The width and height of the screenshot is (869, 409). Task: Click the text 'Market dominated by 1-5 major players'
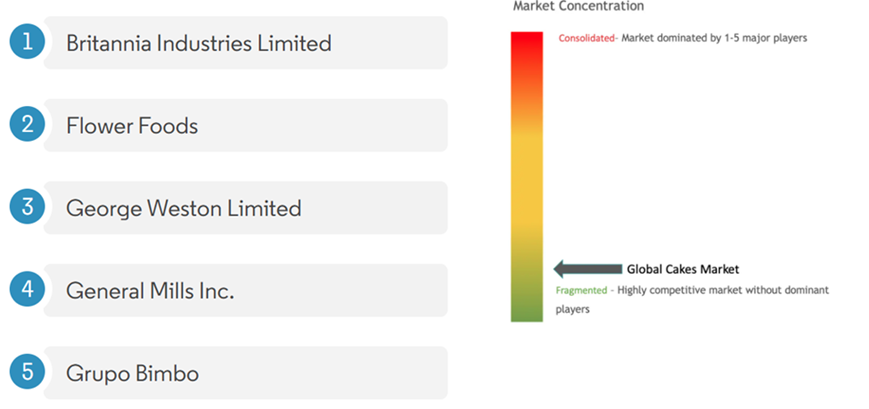pyautogui.click(x=714, y=38)
